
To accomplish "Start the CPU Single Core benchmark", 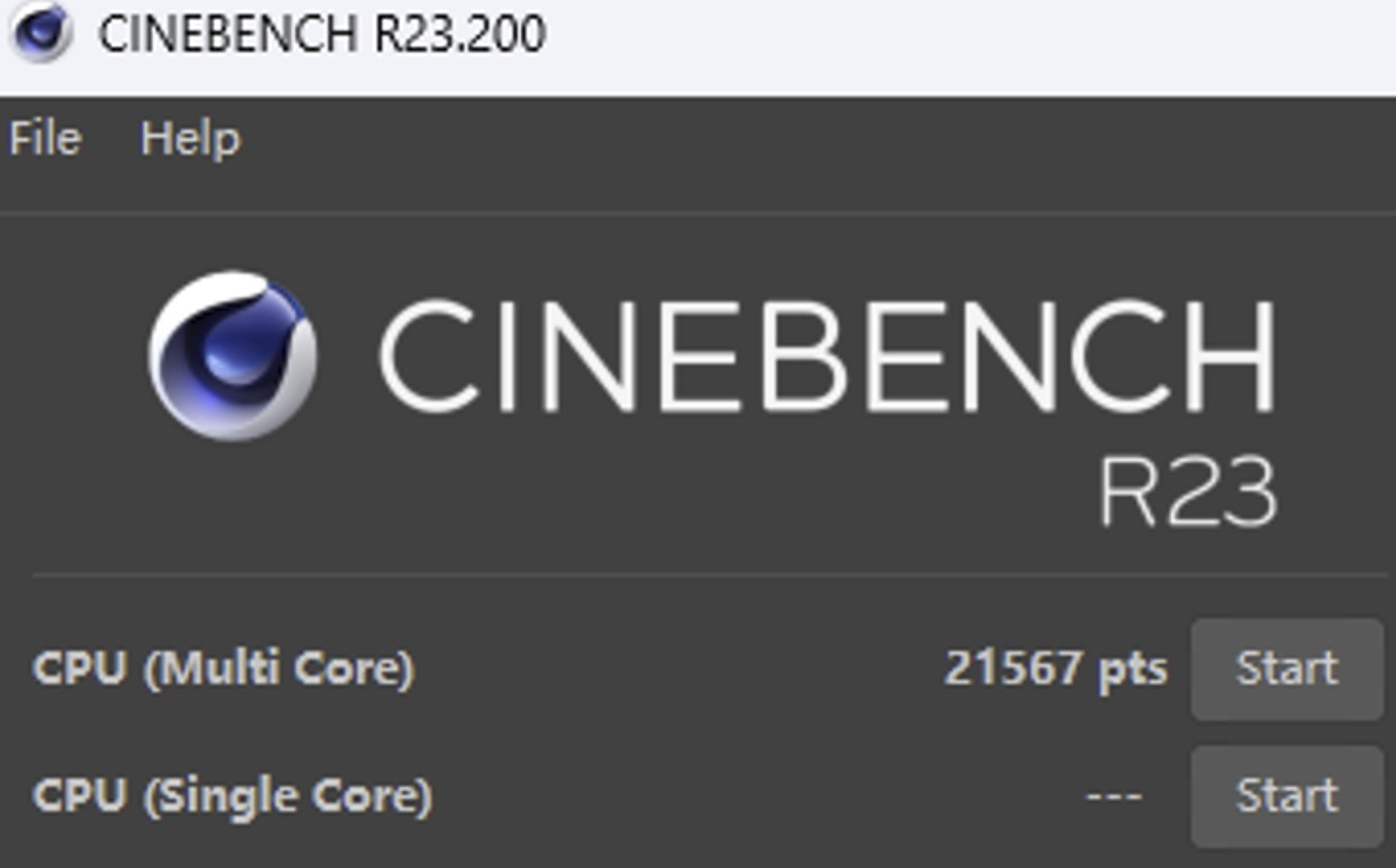I will tap(1286, 796).
